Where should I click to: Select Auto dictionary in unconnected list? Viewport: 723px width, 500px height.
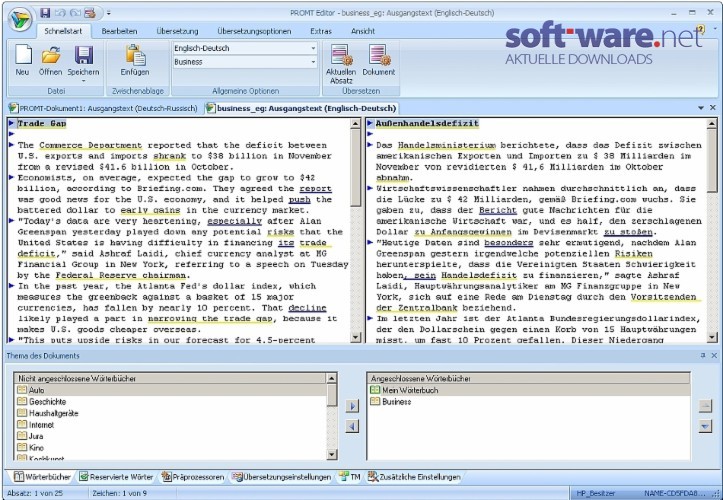click(170, 390)
